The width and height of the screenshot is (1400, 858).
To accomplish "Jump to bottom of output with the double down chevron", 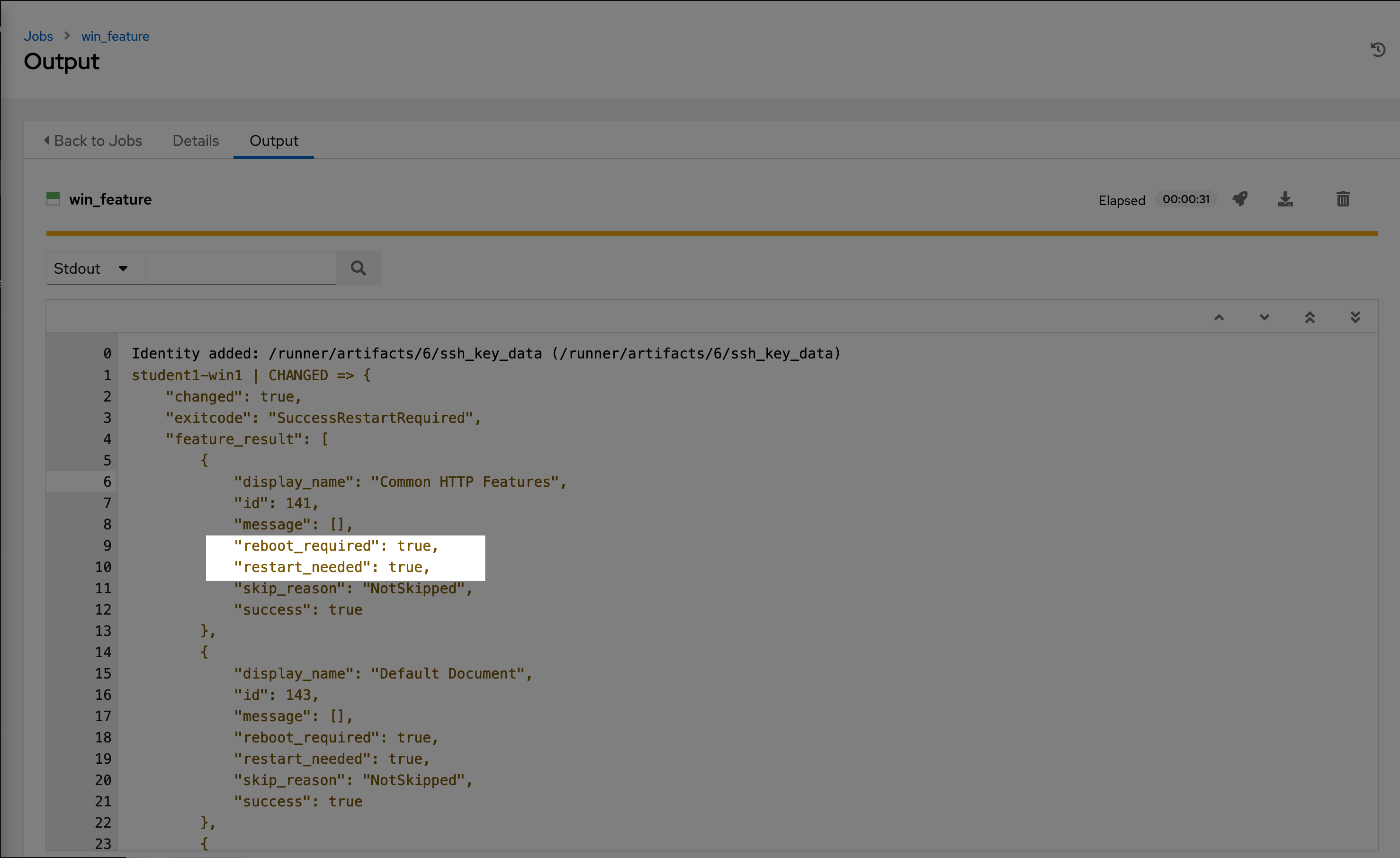I will [1355, 317].
